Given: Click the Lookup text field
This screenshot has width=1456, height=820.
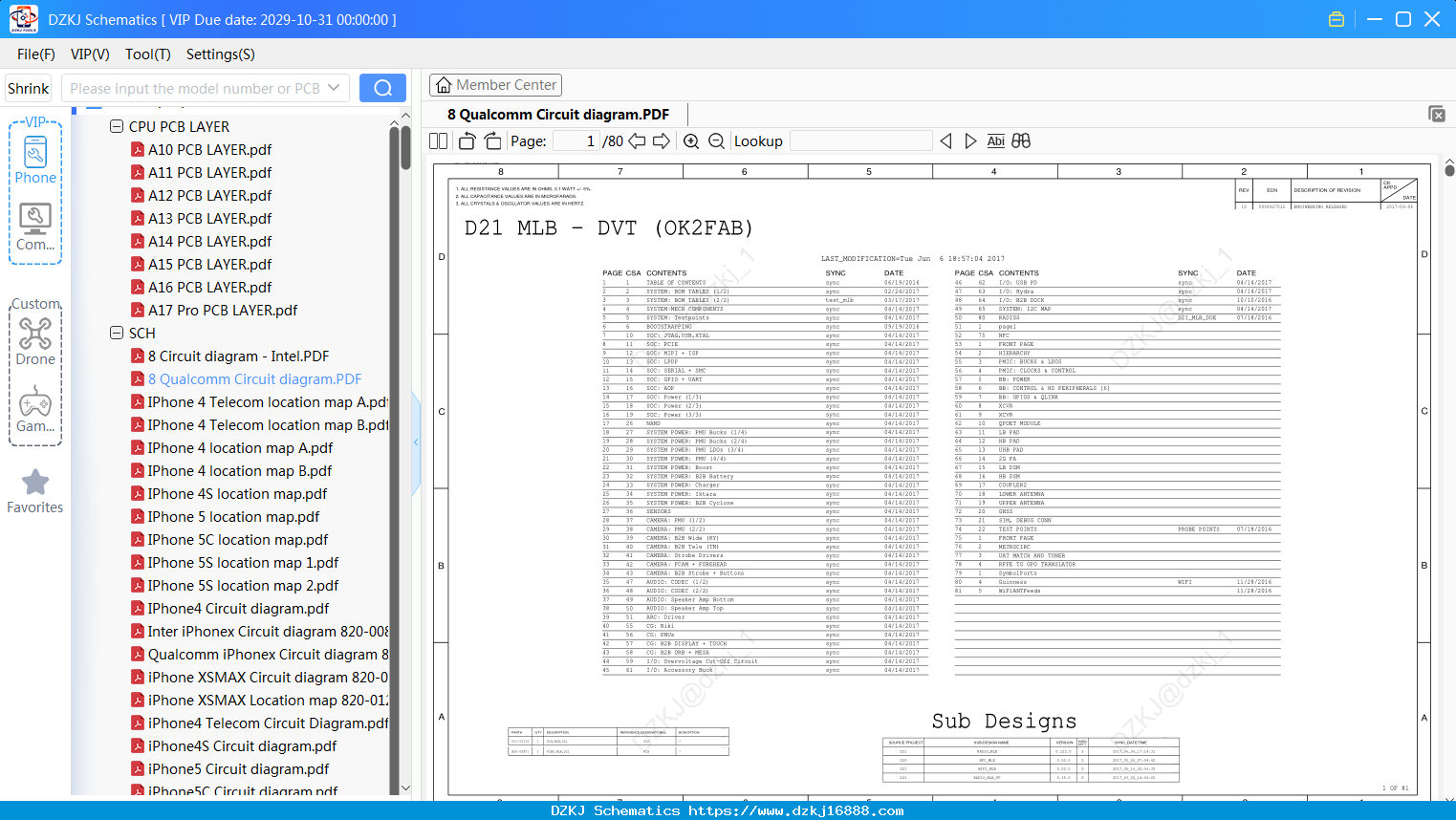Looking at the screenshot, I should [860, 141].
